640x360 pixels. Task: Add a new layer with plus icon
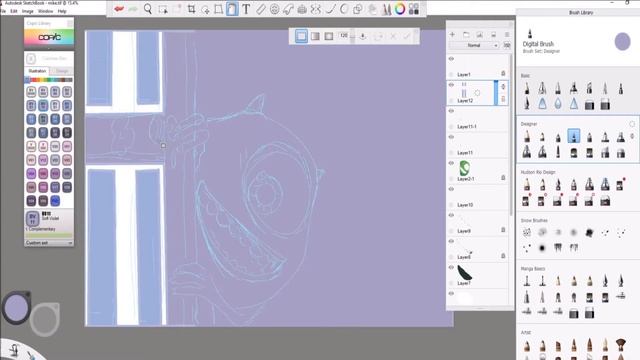452,35
